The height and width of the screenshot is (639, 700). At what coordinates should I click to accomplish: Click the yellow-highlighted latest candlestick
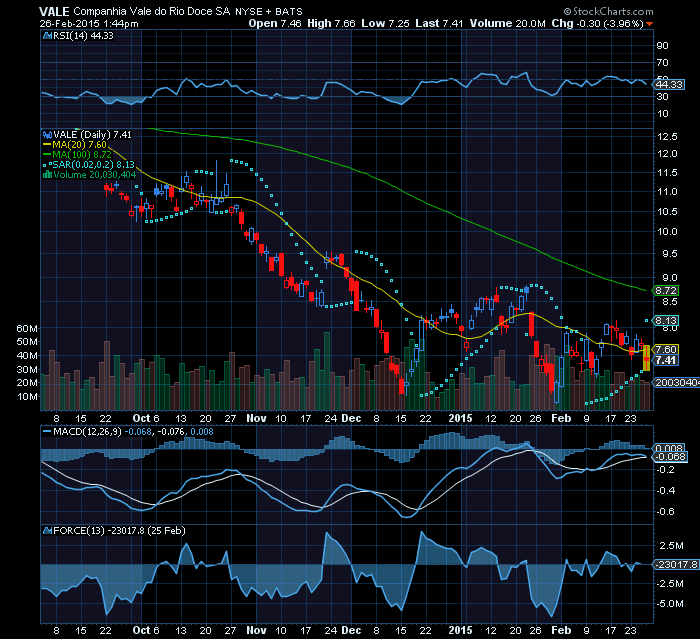click(646, 358)
